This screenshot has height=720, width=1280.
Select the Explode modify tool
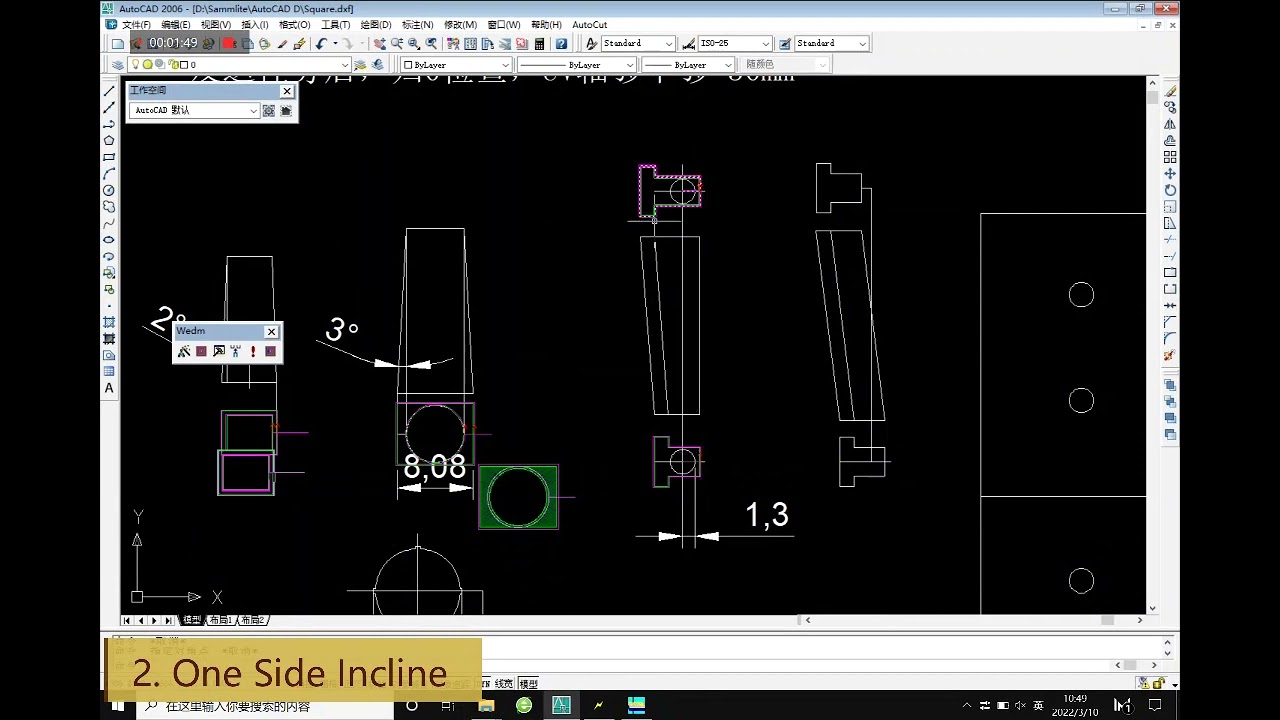click(x=1170, y=355)
